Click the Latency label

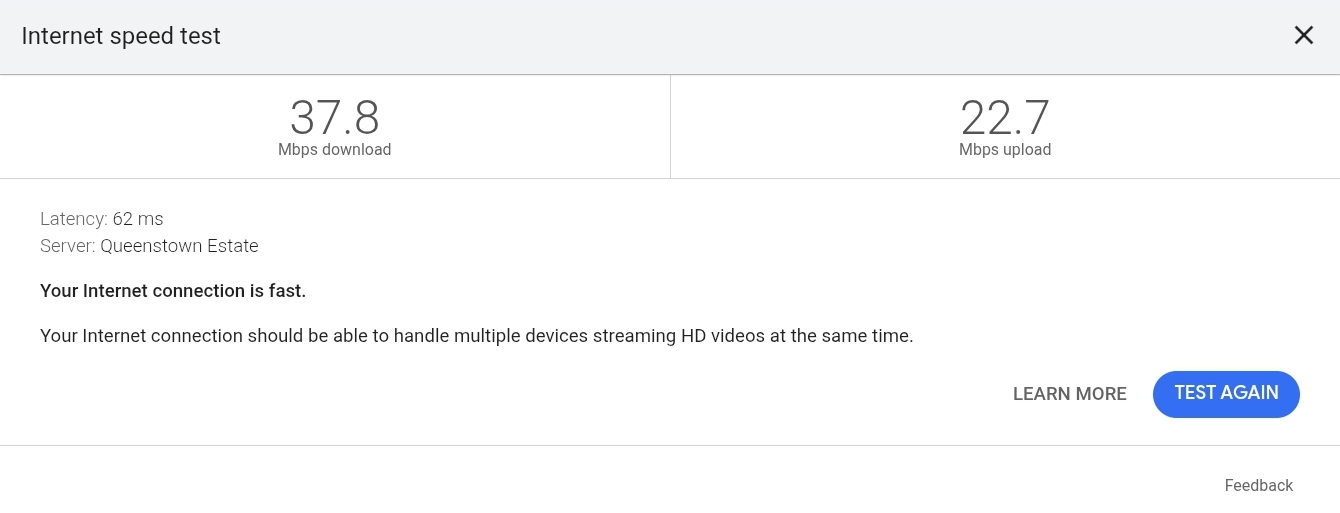point(74,219)
